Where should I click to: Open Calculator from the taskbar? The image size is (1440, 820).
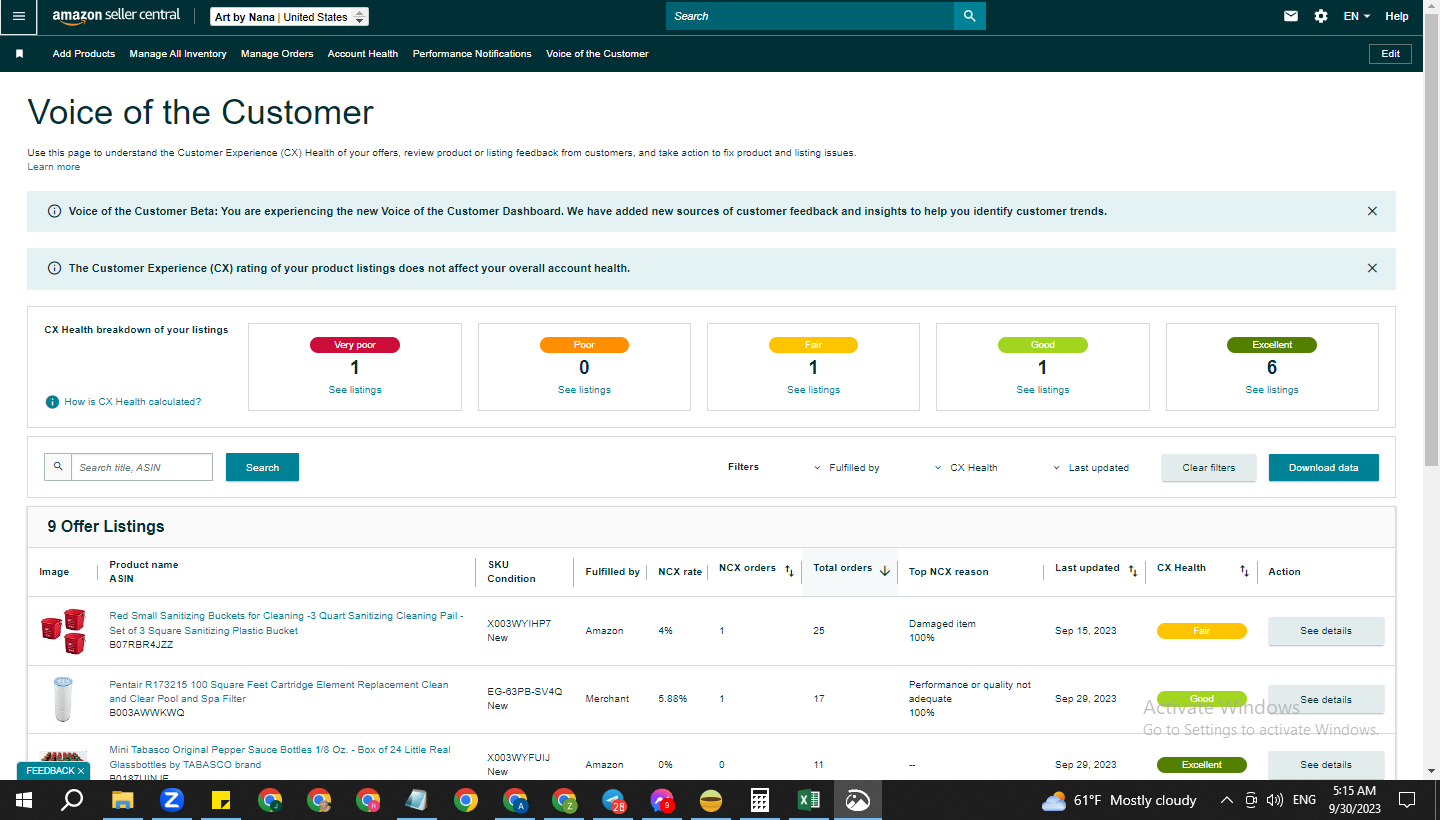click(x=760, y=800)
